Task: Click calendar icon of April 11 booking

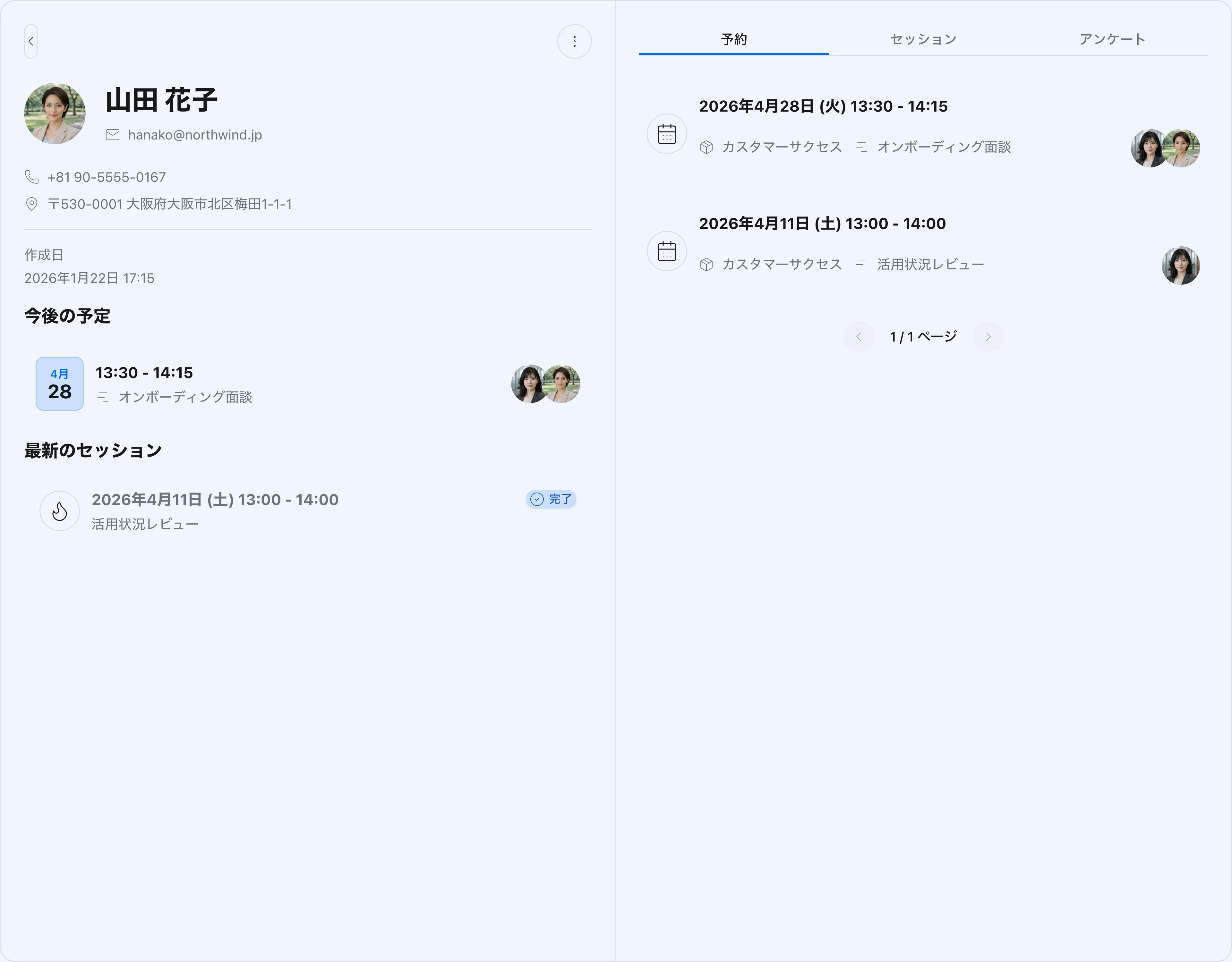Action: (x=667, y=251)
